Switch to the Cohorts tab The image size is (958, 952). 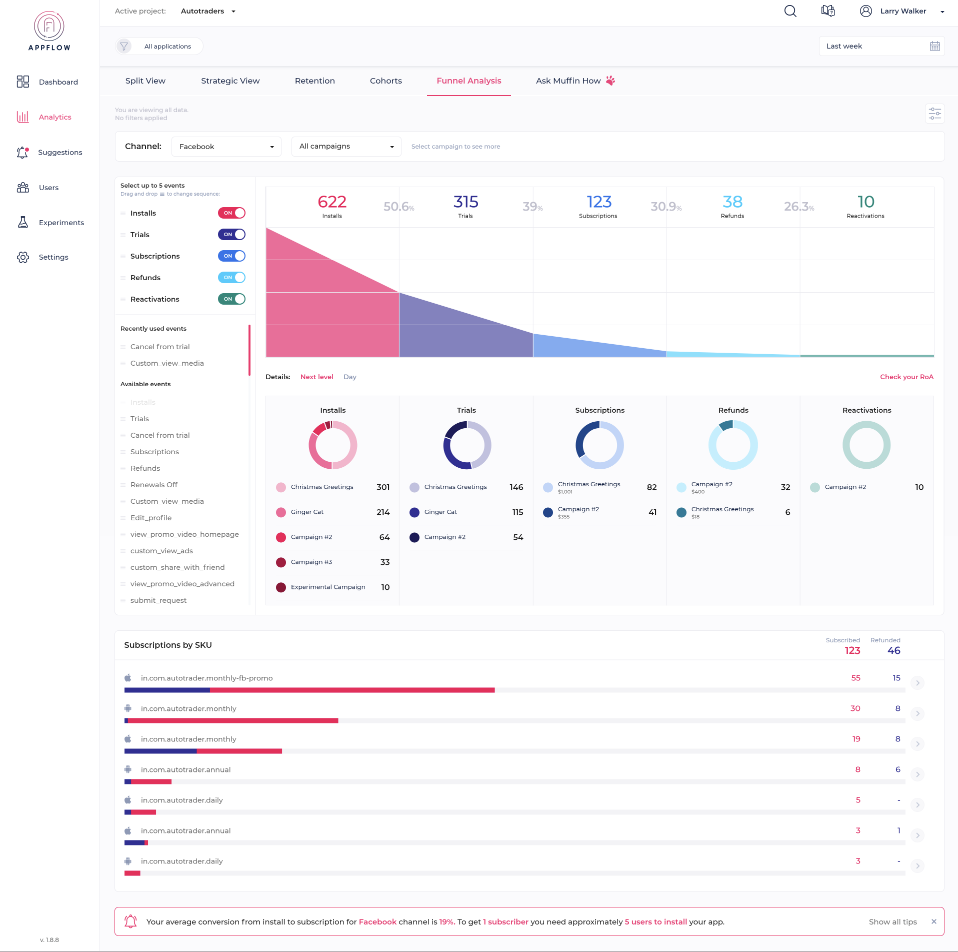pyautogui.click(x=385, y=81)
